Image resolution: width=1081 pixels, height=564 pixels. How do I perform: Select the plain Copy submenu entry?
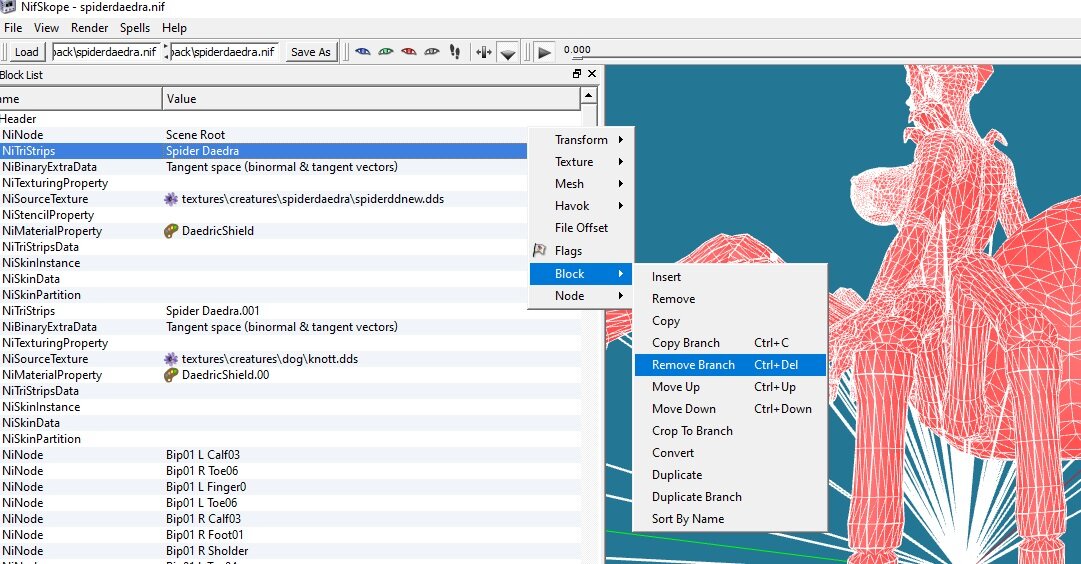point(730,321)
